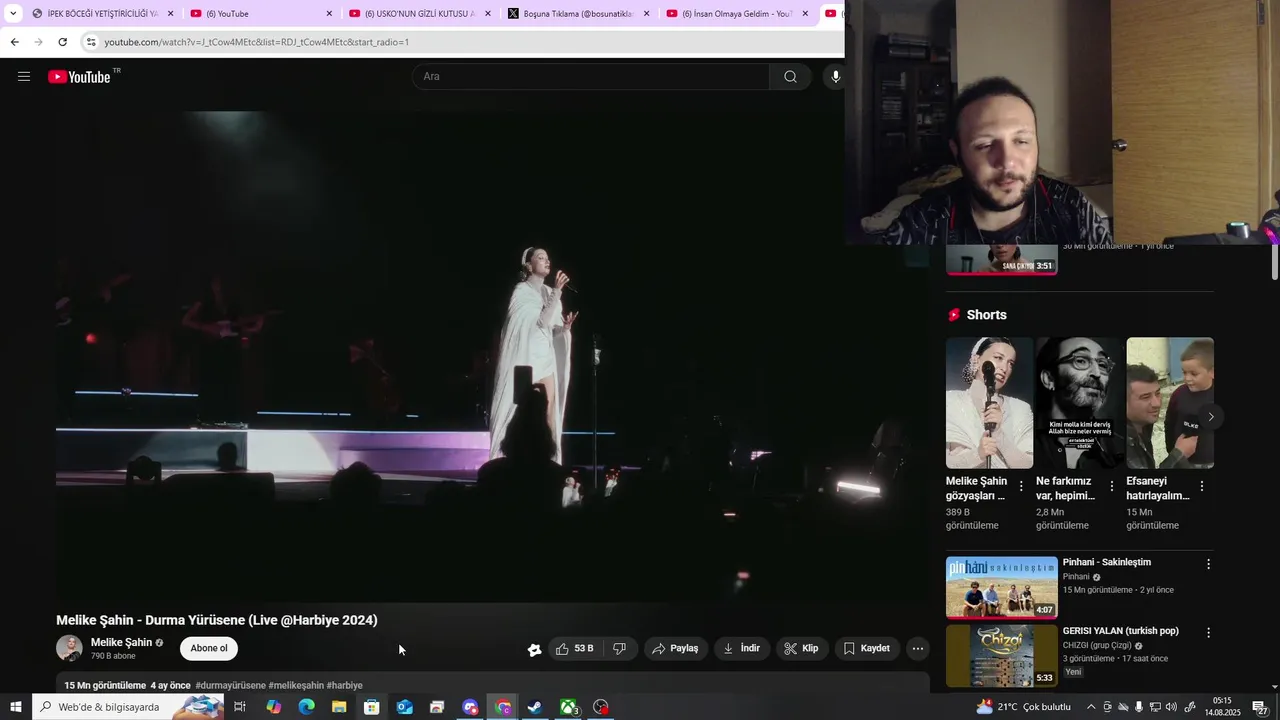Click the #melikeşahin hashtag

click(x=296, y=685)
